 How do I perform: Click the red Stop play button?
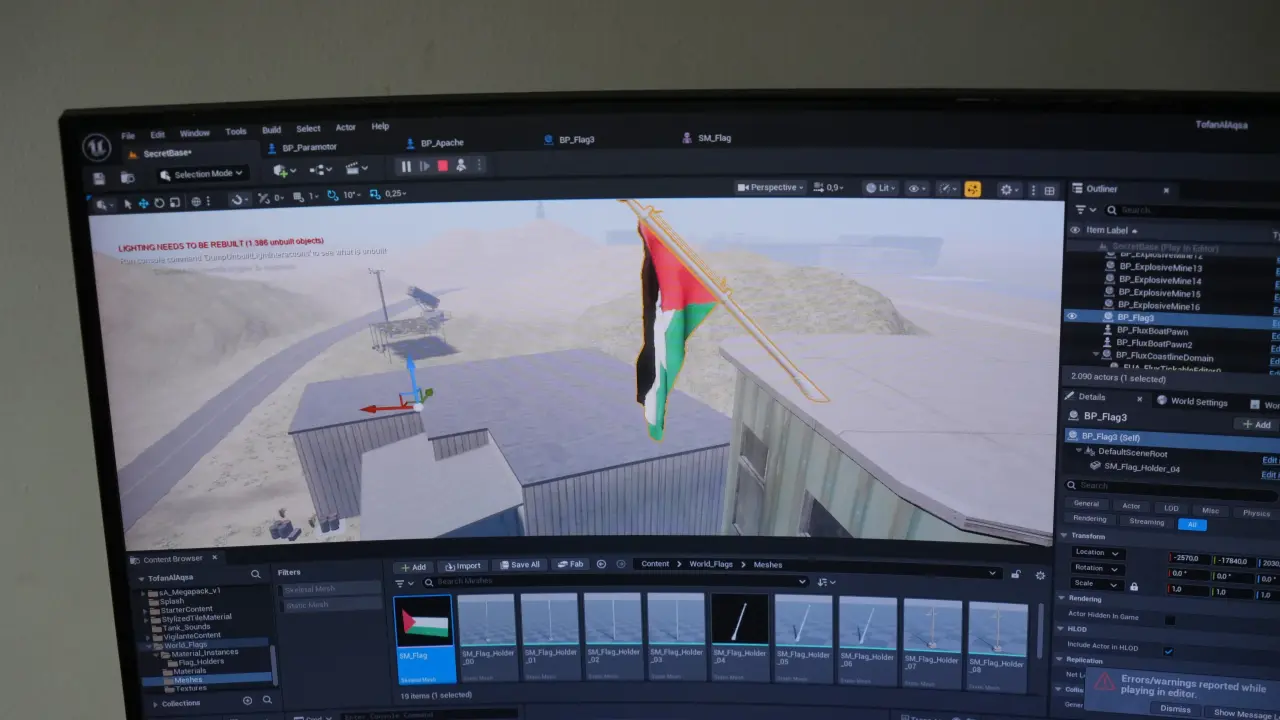coord(442,166)
